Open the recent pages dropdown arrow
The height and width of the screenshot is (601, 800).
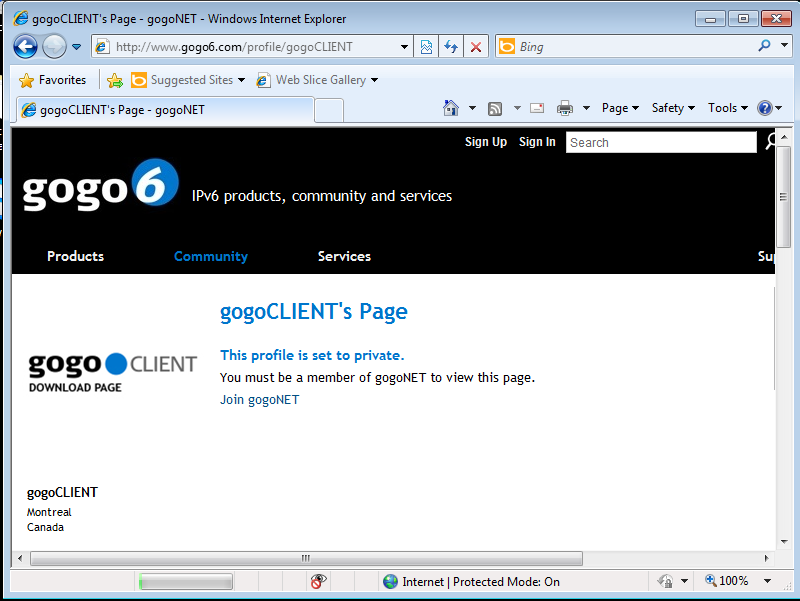pos(77,47)
